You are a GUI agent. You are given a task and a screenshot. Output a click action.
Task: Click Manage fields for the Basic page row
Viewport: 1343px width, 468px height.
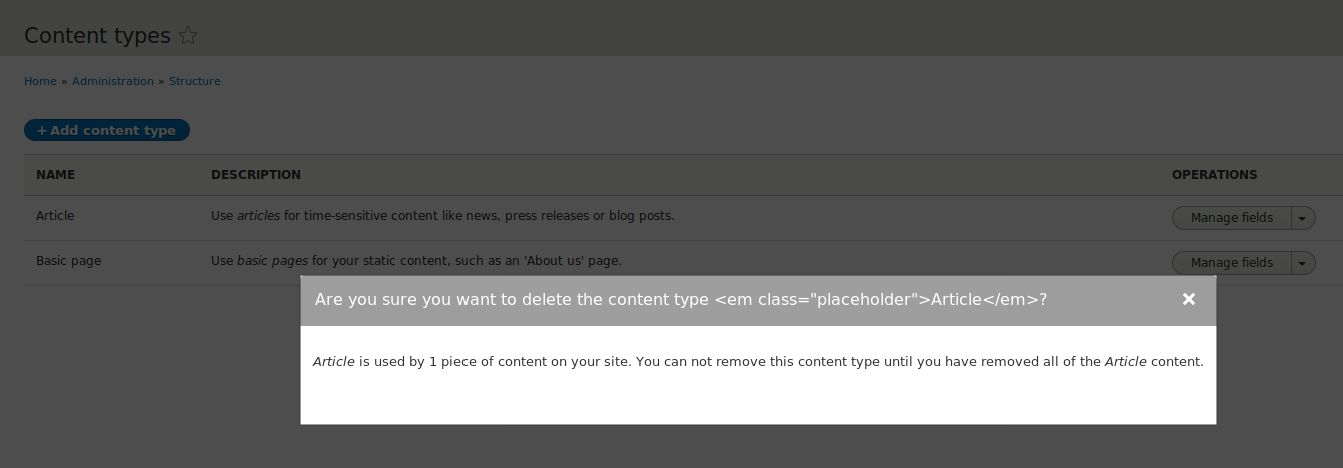tap(1232, 263)
